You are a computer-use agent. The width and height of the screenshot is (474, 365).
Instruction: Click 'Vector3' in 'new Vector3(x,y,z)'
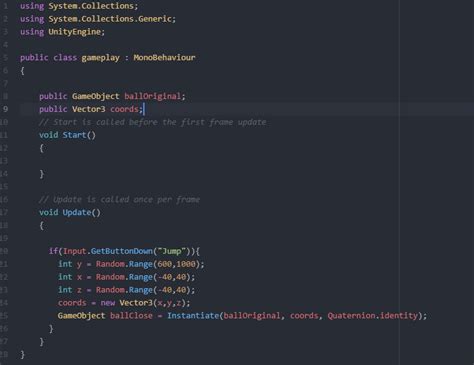tap(136, 303)
